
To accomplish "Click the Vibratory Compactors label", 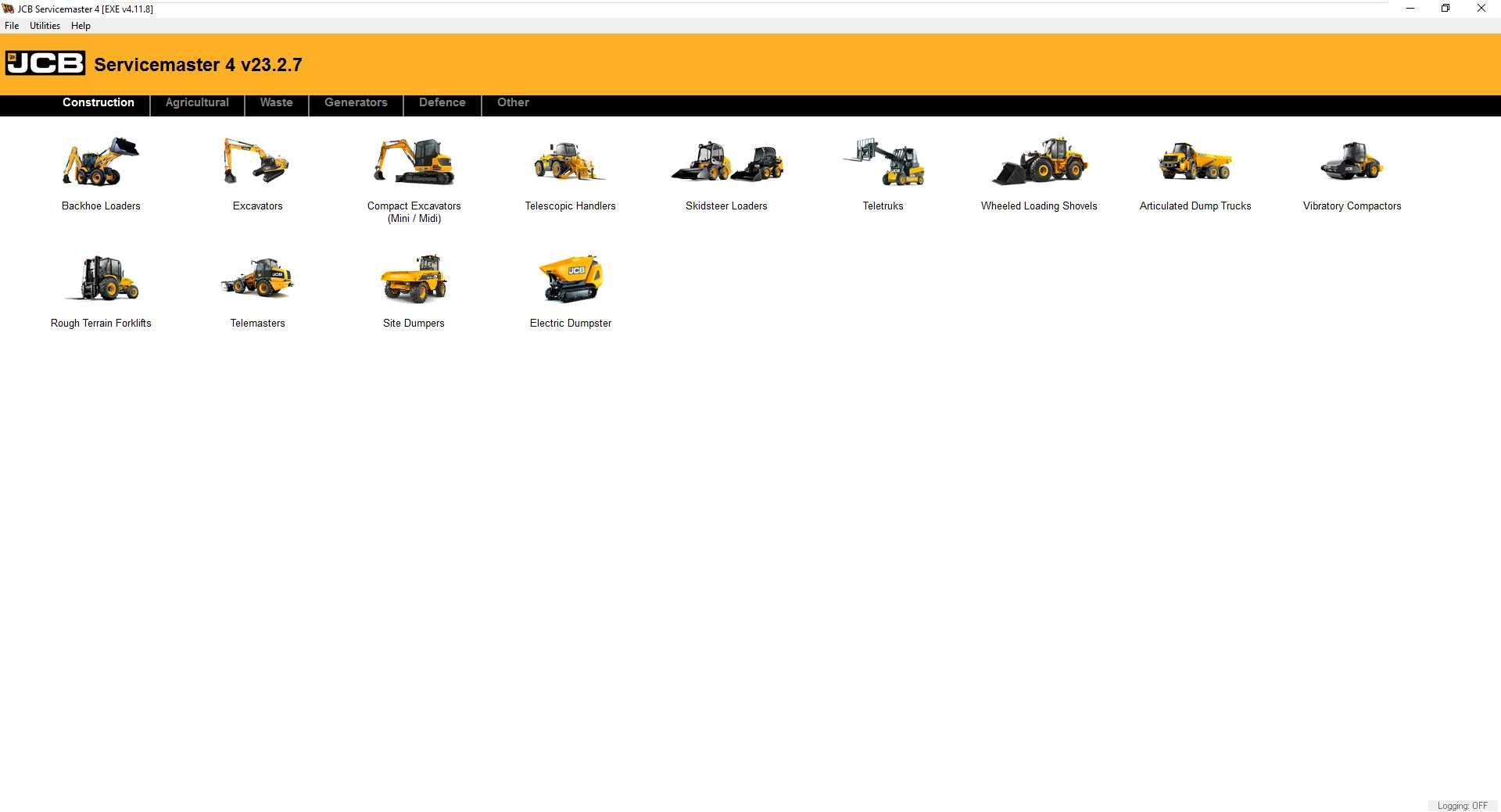I will (x=1352, y=206).
